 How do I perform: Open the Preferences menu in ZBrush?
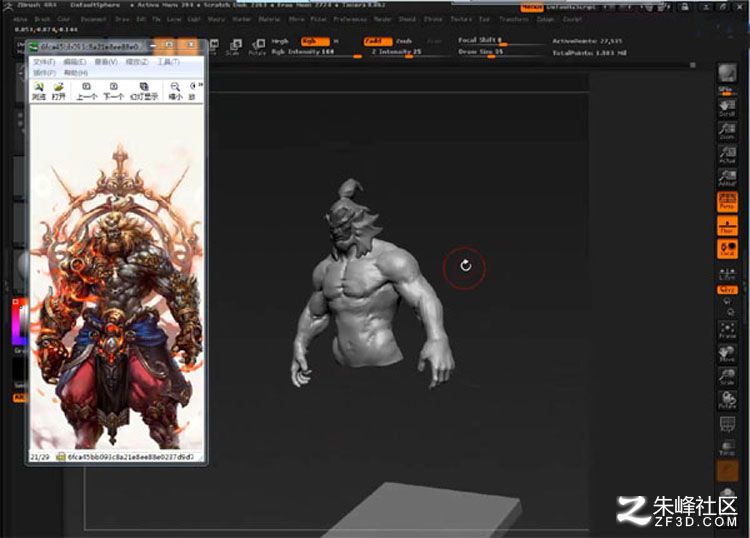pos(350,20)
